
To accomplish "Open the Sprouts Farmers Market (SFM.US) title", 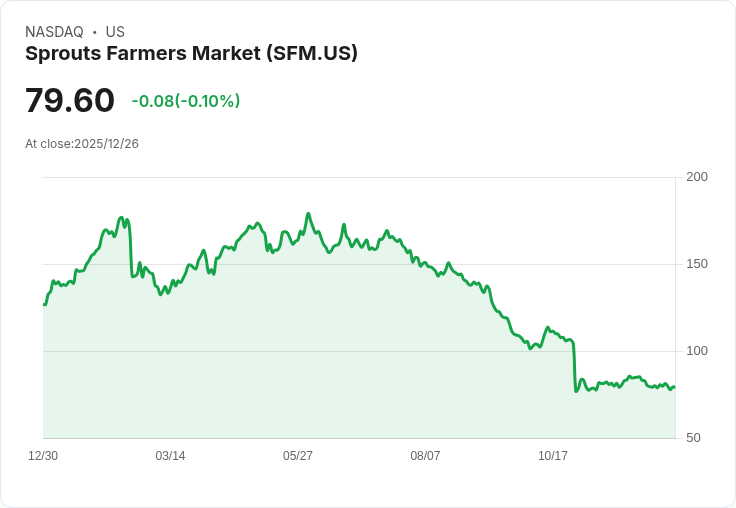I will (x=191, y=53).
